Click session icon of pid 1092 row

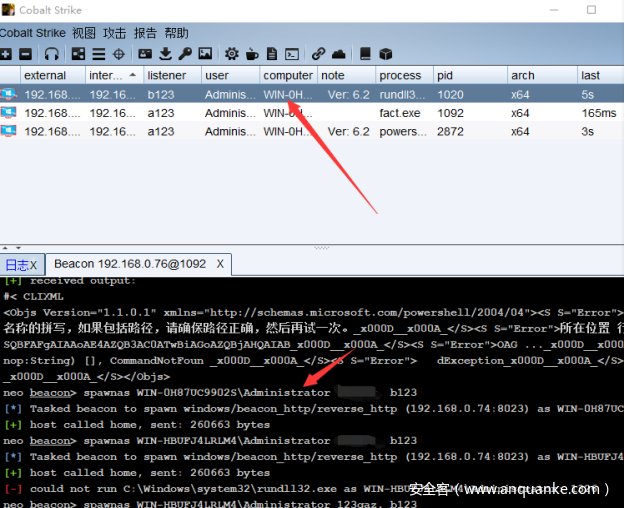[x=8, y=112]
